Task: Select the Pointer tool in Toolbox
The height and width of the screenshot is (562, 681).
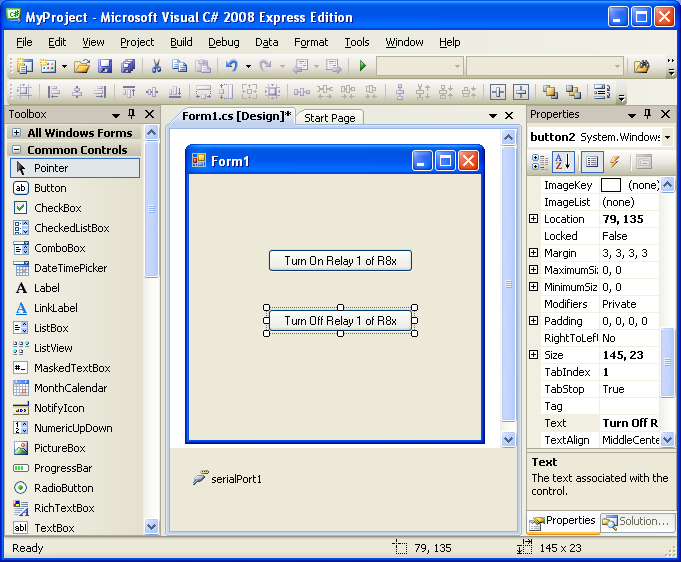Action: point(75,168)
